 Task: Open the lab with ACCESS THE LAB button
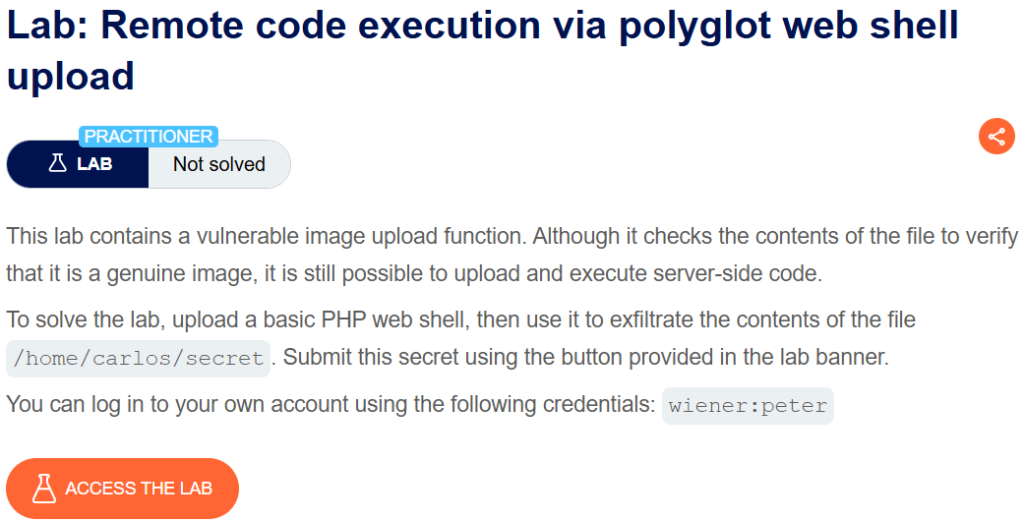(122, 488)
